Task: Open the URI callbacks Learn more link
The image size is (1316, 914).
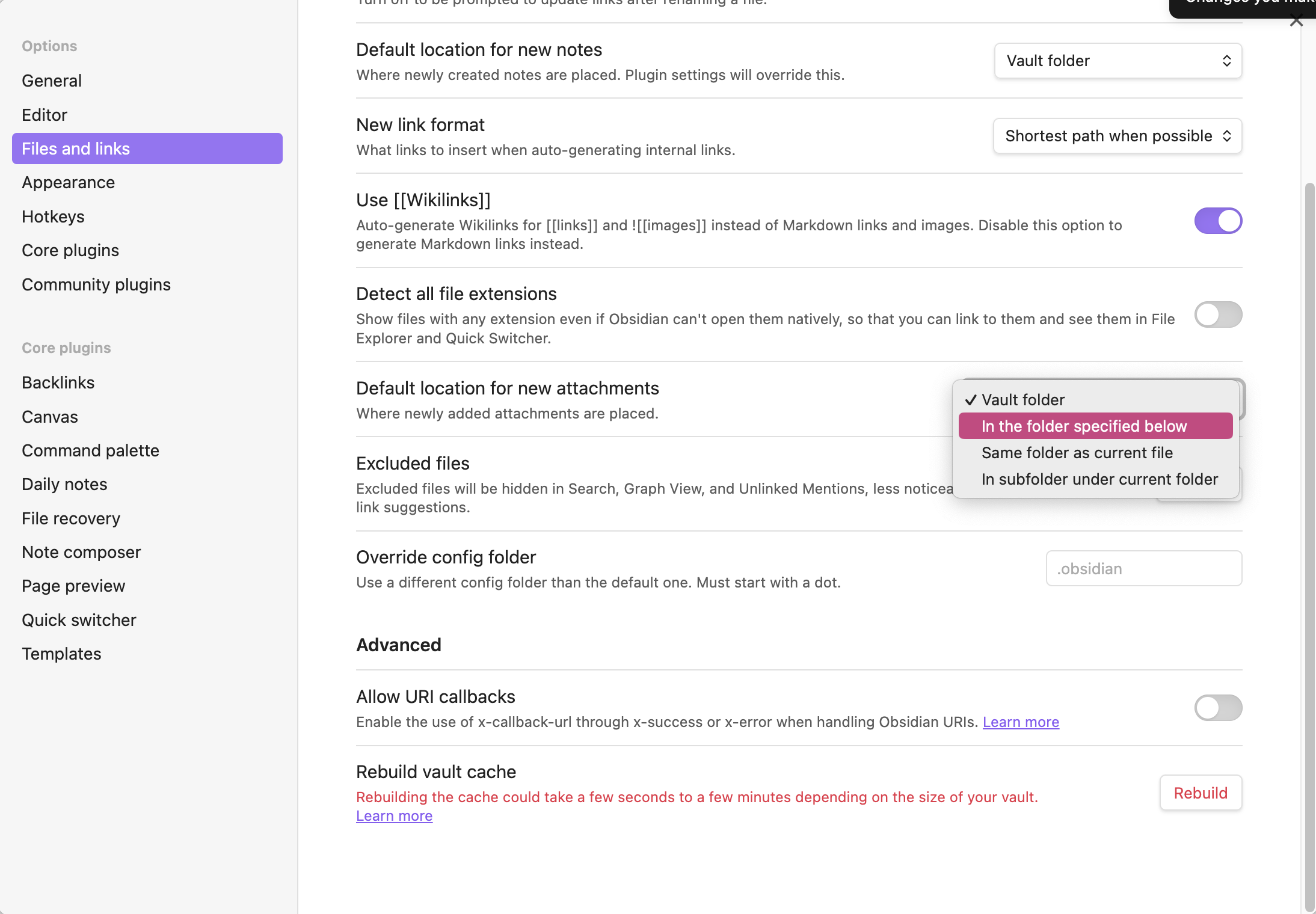Action: (1020, 722)
